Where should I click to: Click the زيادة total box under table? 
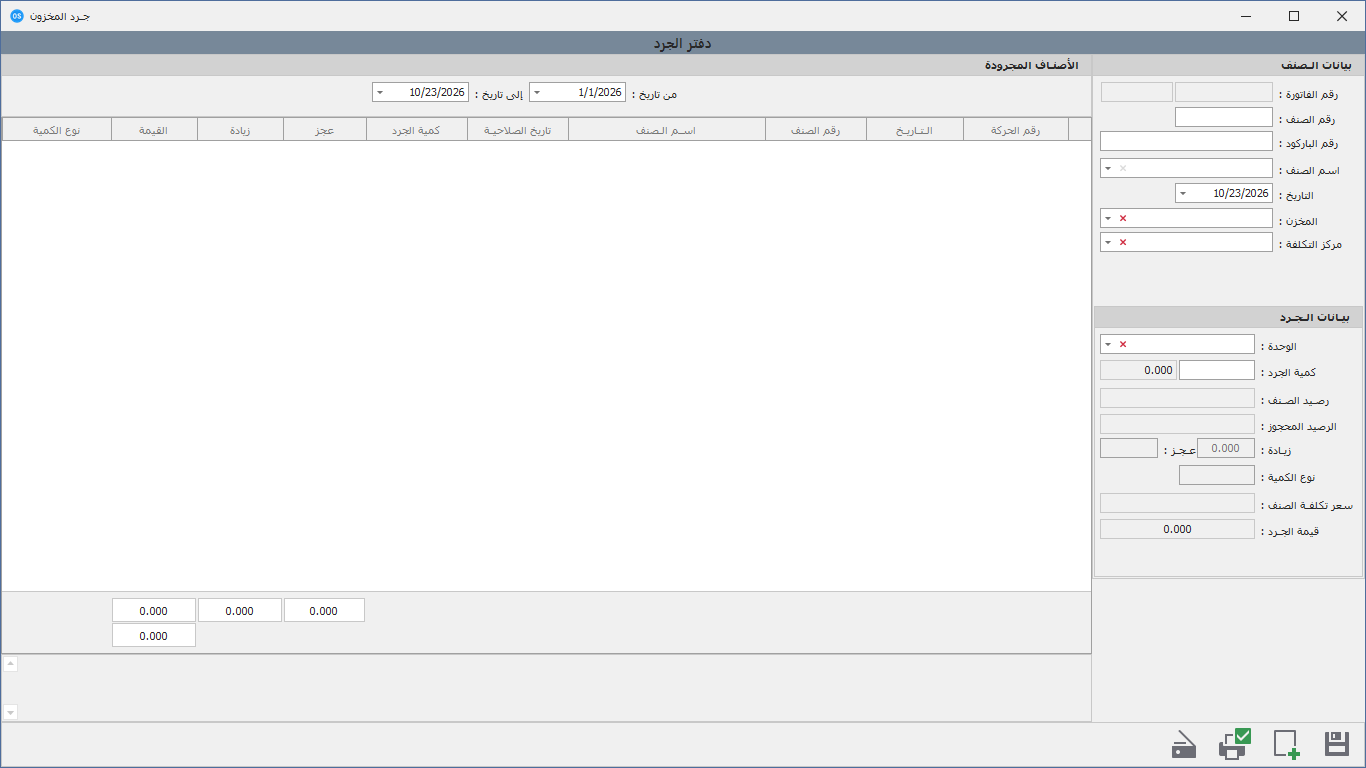tap(240, 610)
